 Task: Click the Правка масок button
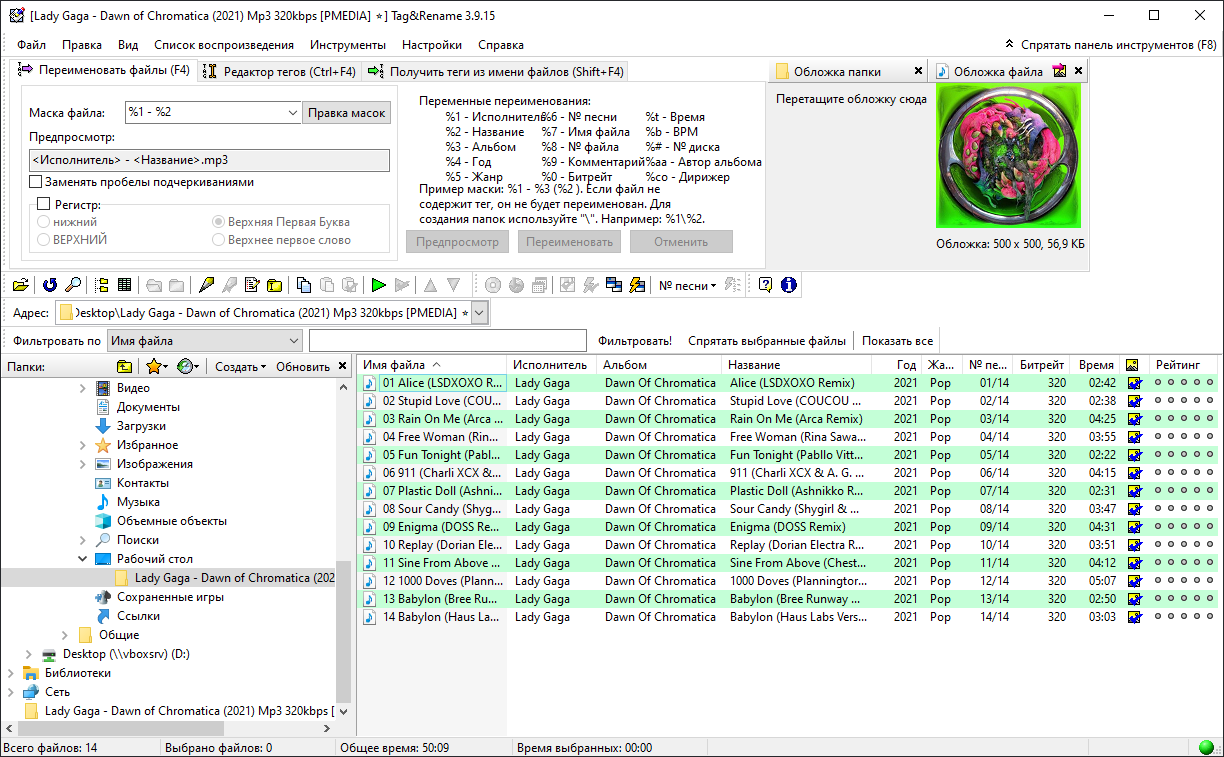[x=346, y=112]
